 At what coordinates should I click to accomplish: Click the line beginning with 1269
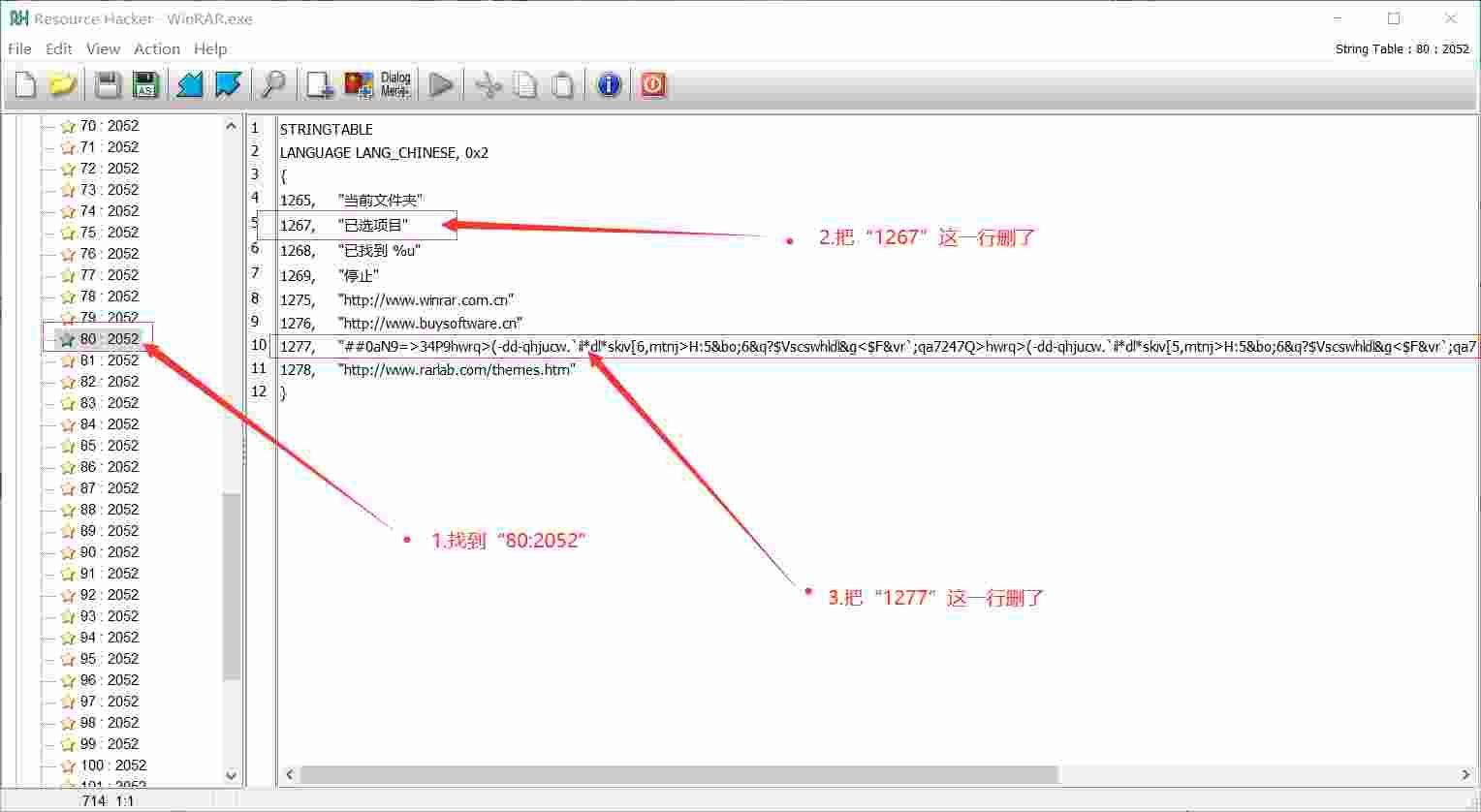tap(330, 276)
